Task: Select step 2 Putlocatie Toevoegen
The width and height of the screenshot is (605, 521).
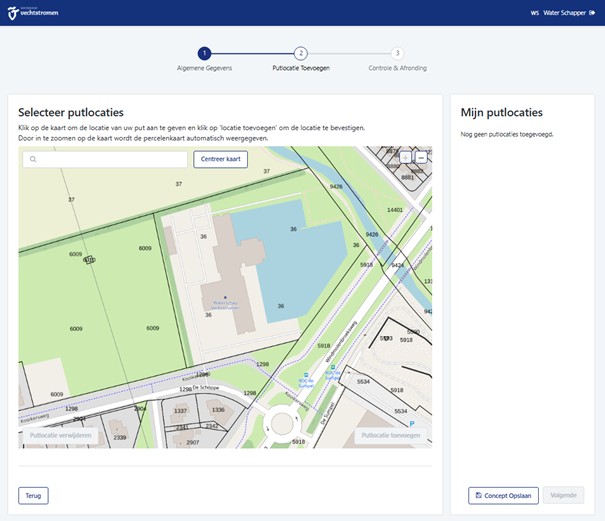Action: click(301, 53)
